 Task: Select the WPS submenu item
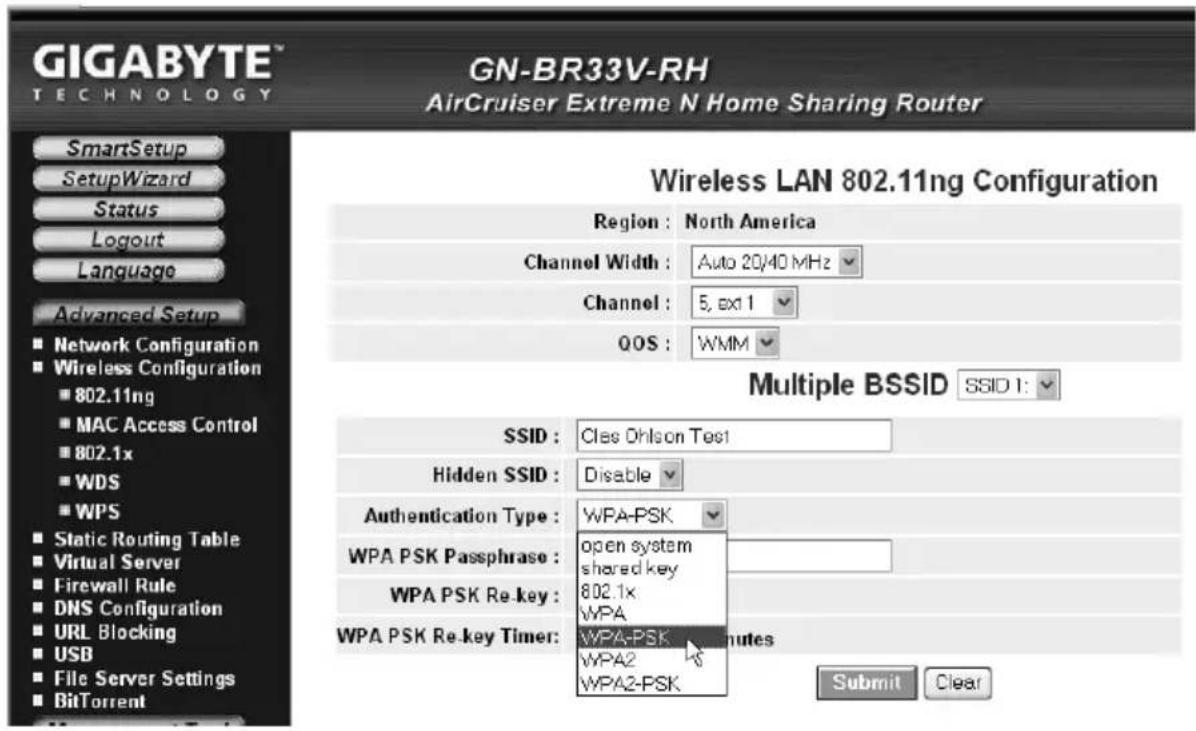[97, 511]
